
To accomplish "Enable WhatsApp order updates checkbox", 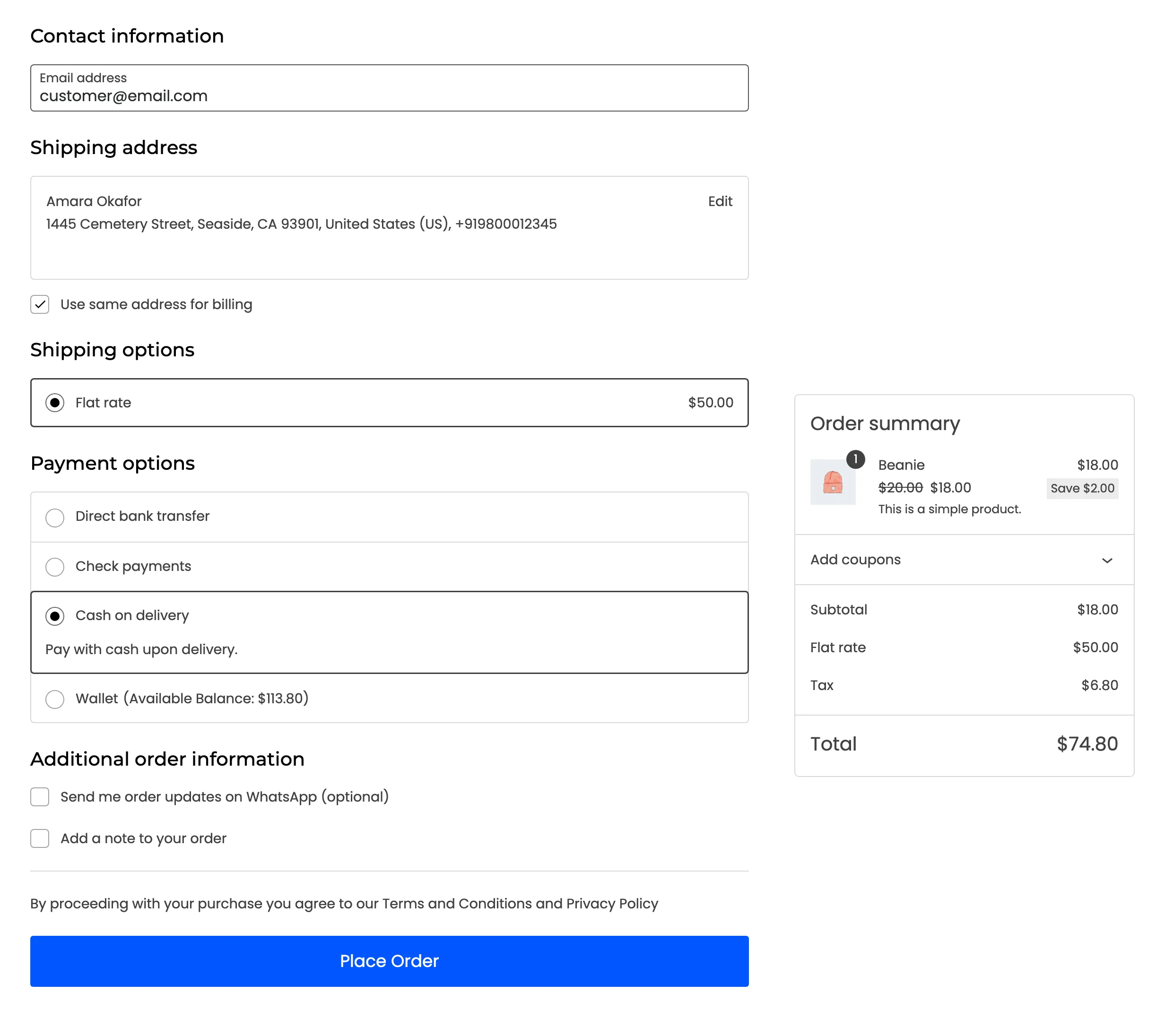I will [x=40, y=797].
